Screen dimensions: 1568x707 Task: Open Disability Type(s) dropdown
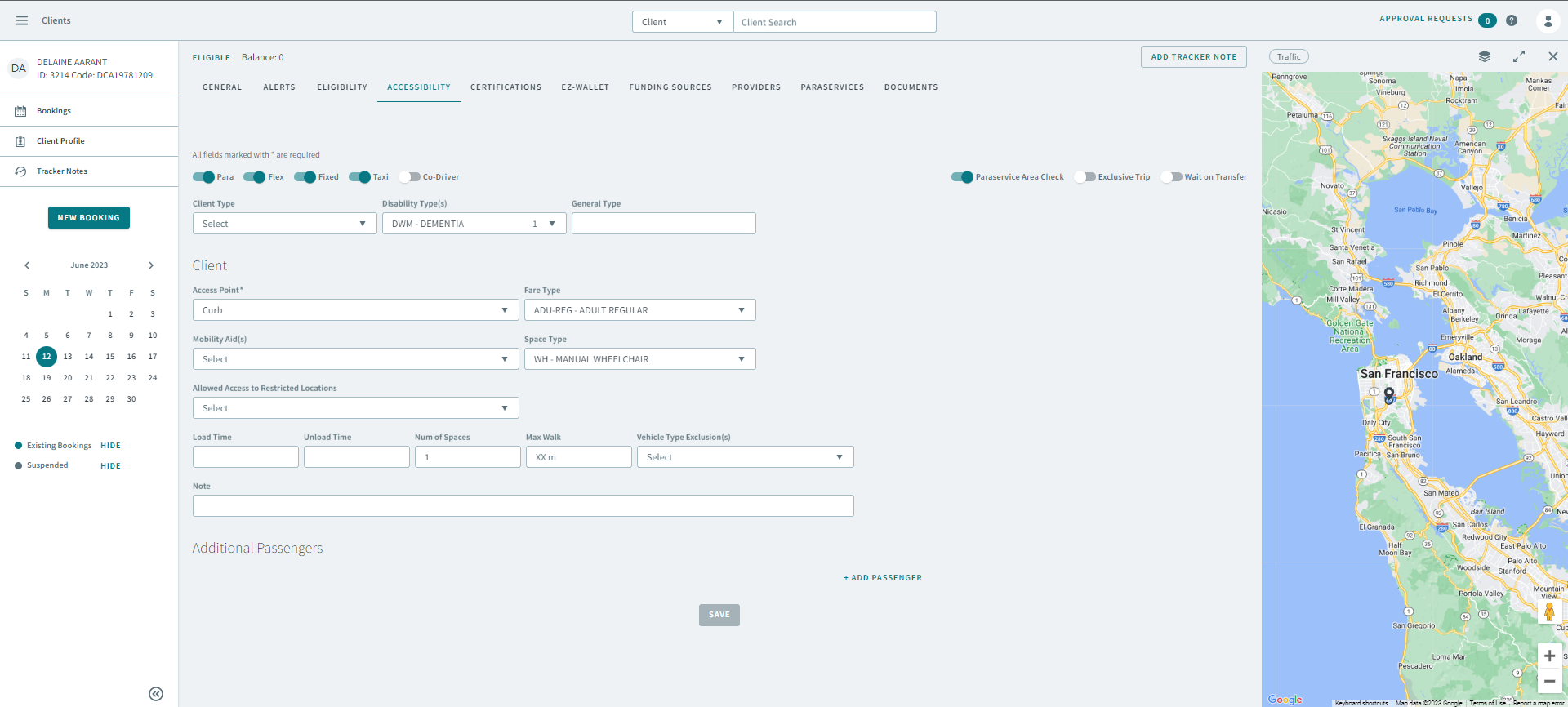(x=474, y=224)
